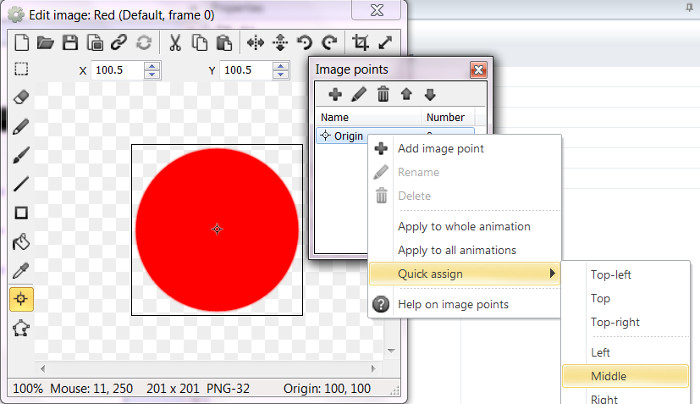Toggle the set origin and image points tool
Image resolution: width=700 pixels, height=404 pixels.
(21, 298)
